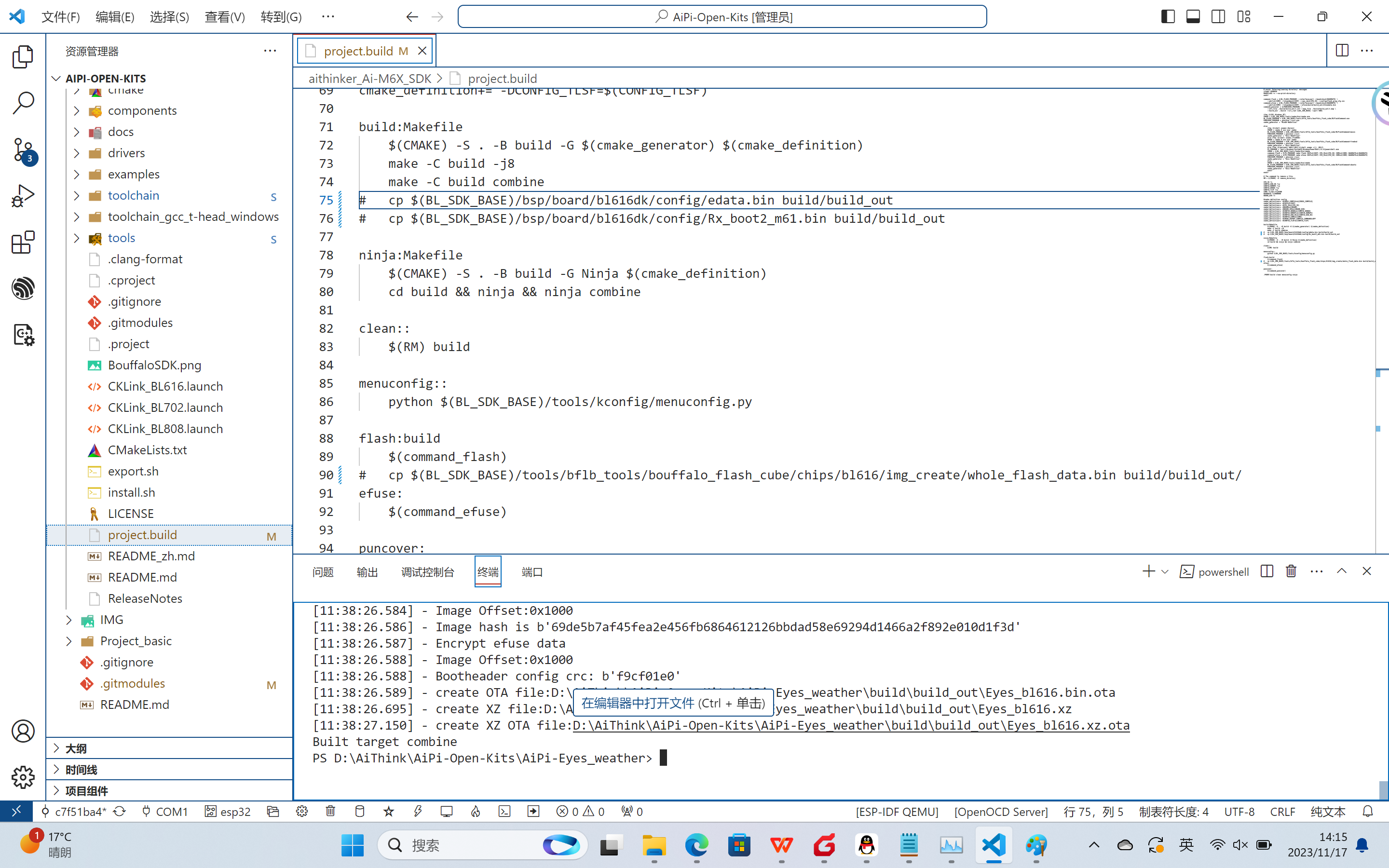Open the Extensions view
Screen dimensions: 1389x868
23,242
